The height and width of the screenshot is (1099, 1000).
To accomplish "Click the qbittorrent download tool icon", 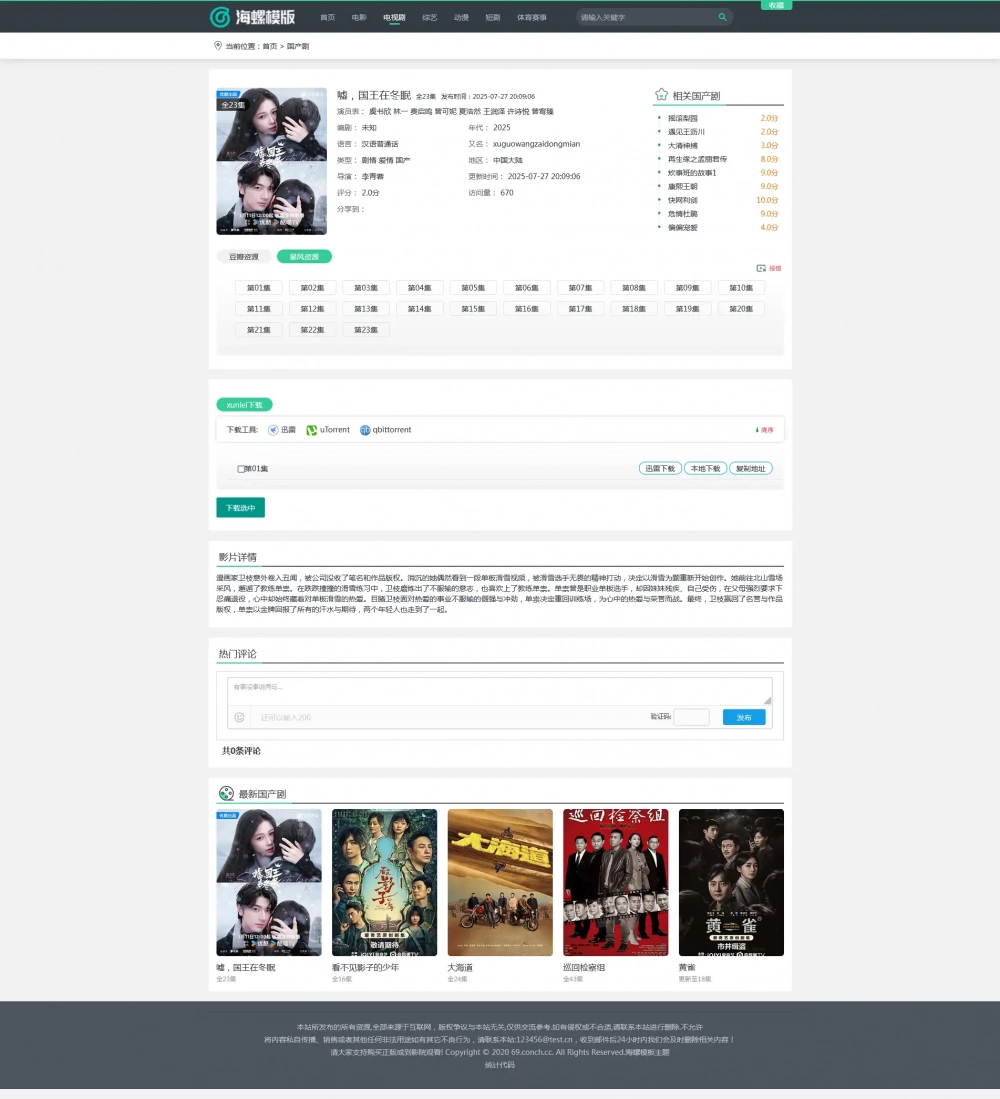I will 365,430.
